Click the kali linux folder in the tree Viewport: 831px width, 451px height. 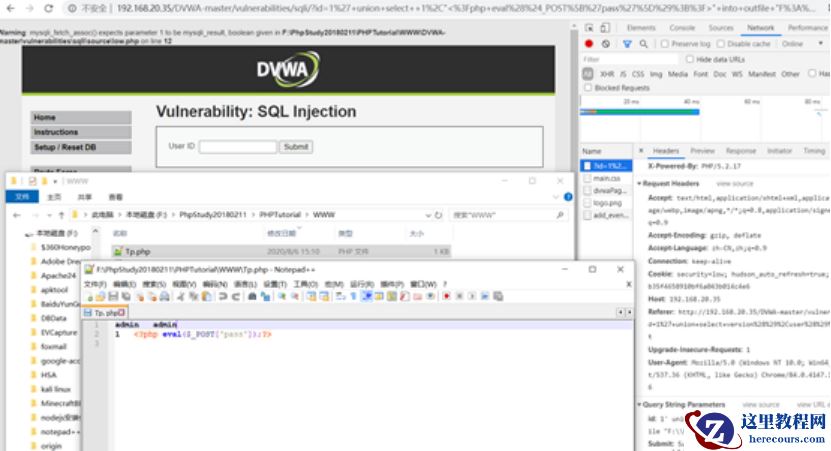click(x=56, y=389)
